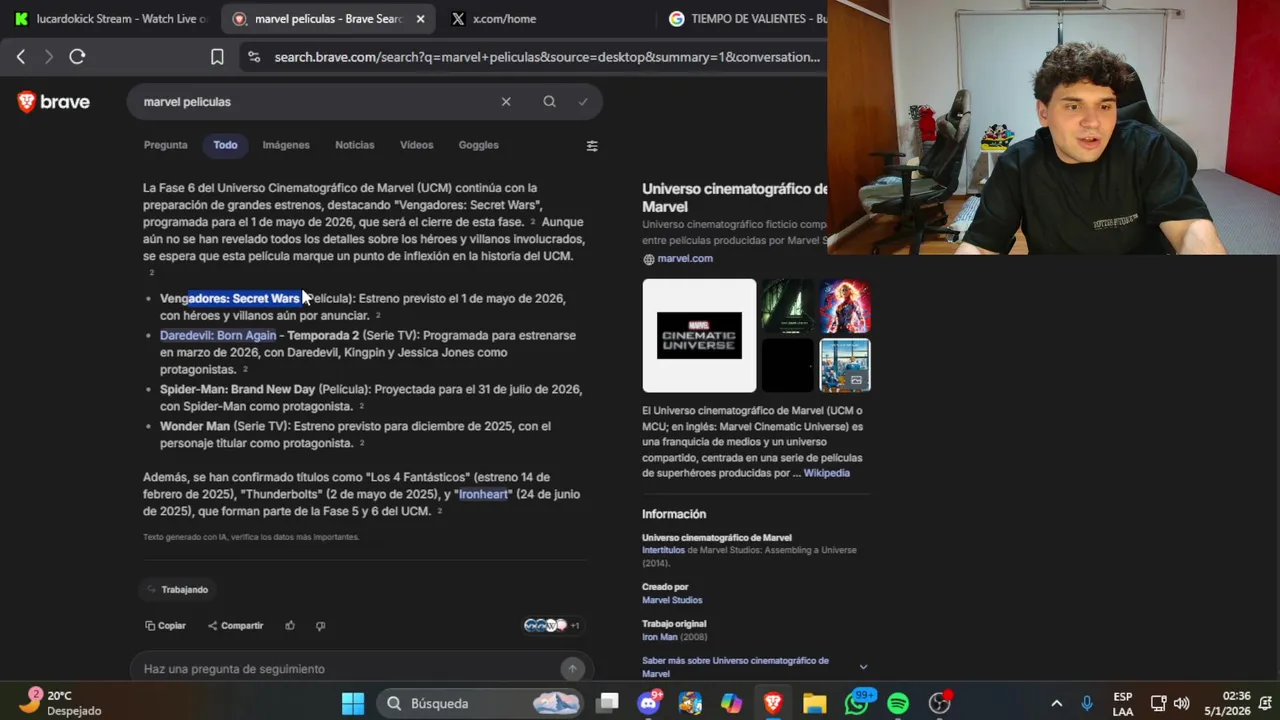Open search filter settings icon
This screenshot has width=1280, height=720.
click(x=592, y=146)
